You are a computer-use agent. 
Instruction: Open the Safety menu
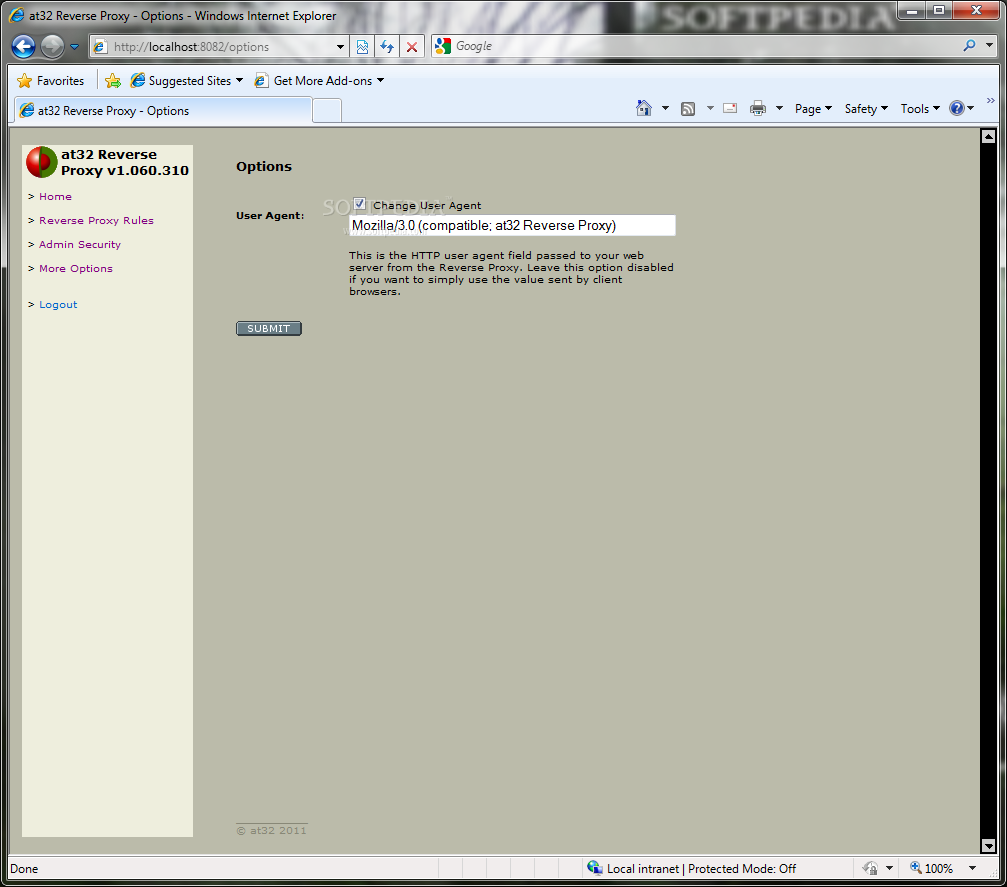coord(866,109)
